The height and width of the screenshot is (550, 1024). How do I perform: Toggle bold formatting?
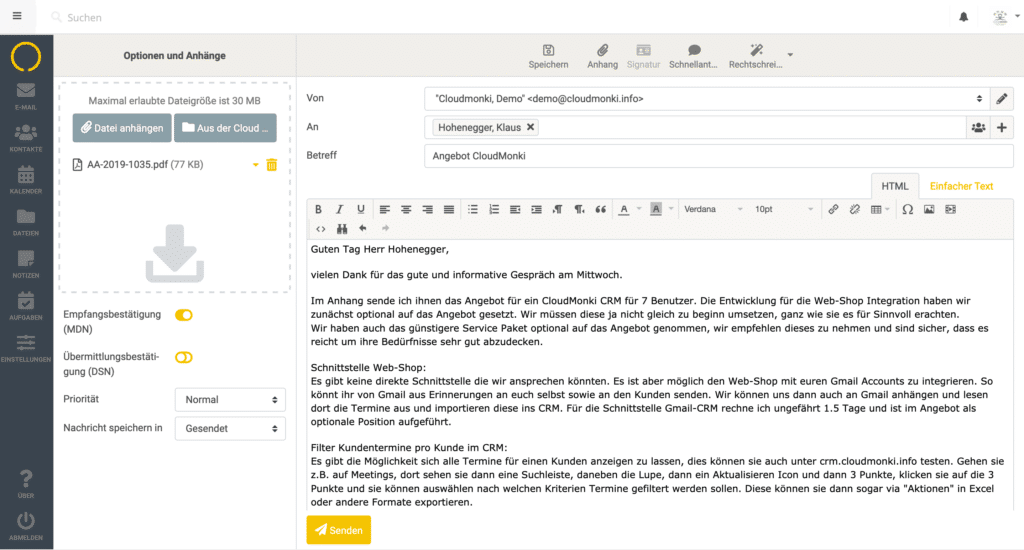point(318,210)
